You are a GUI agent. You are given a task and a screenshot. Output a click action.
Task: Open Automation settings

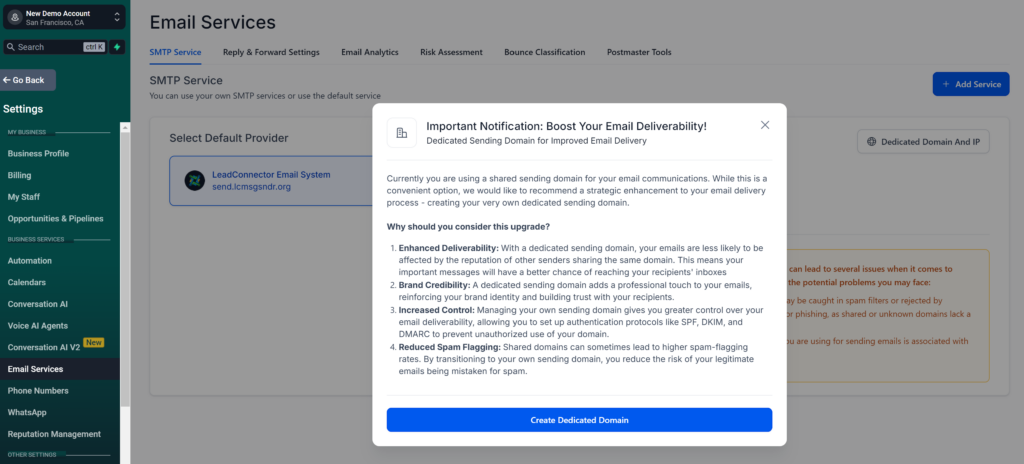tap(29, 261)
